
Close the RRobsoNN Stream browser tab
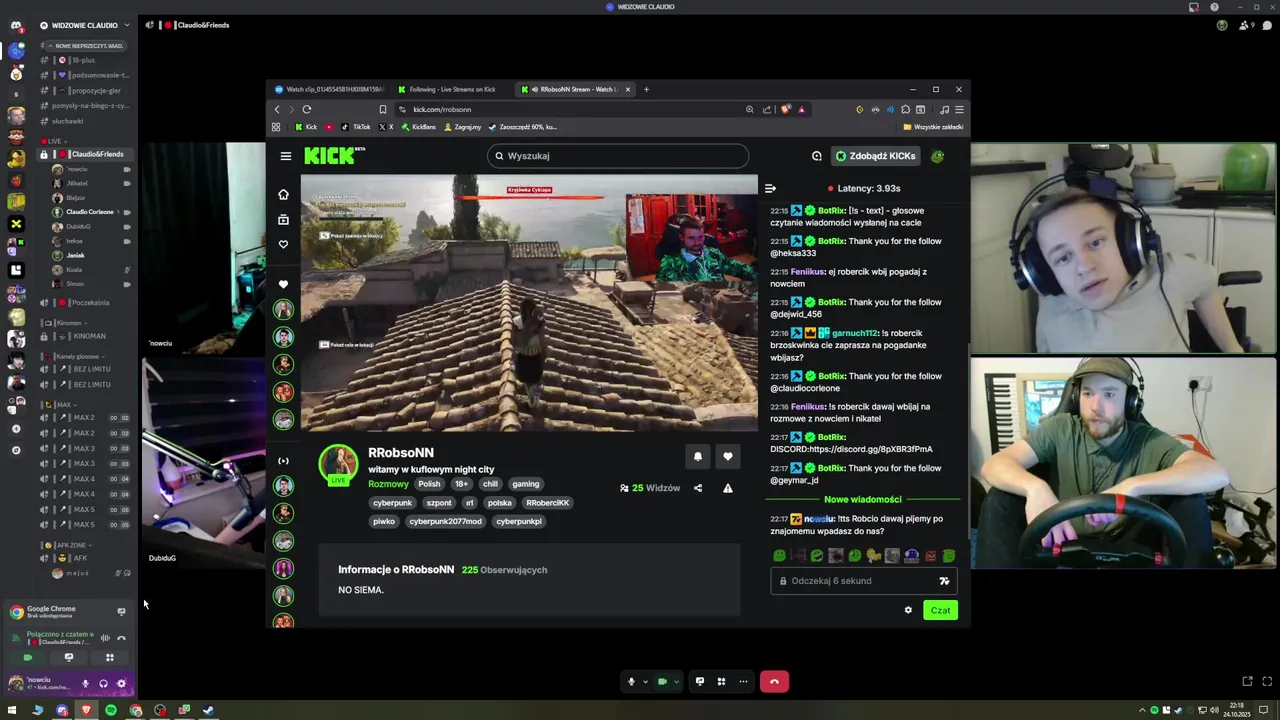click(x=628, y=89)
